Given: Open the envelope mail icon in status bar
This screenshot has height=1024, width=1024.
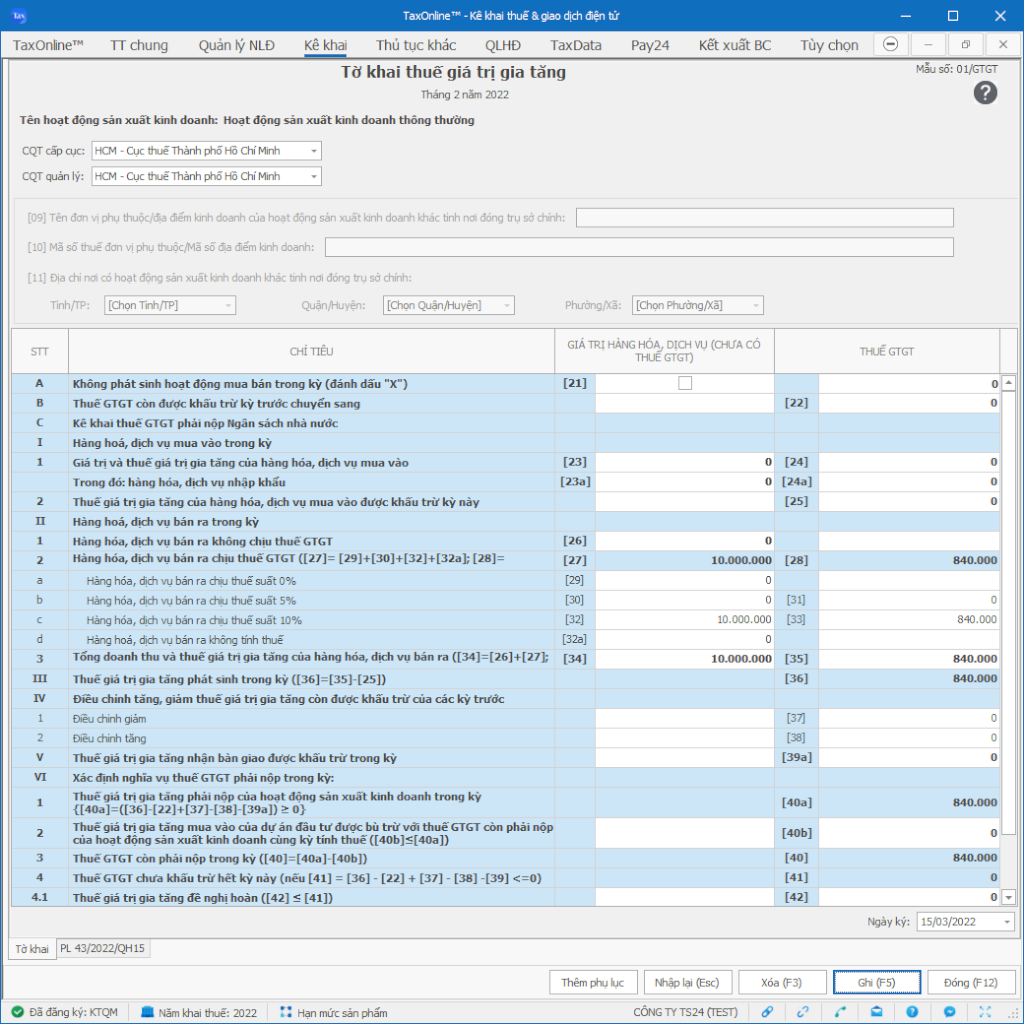Looking at the screenshot, I should [x=875, y=1012].
